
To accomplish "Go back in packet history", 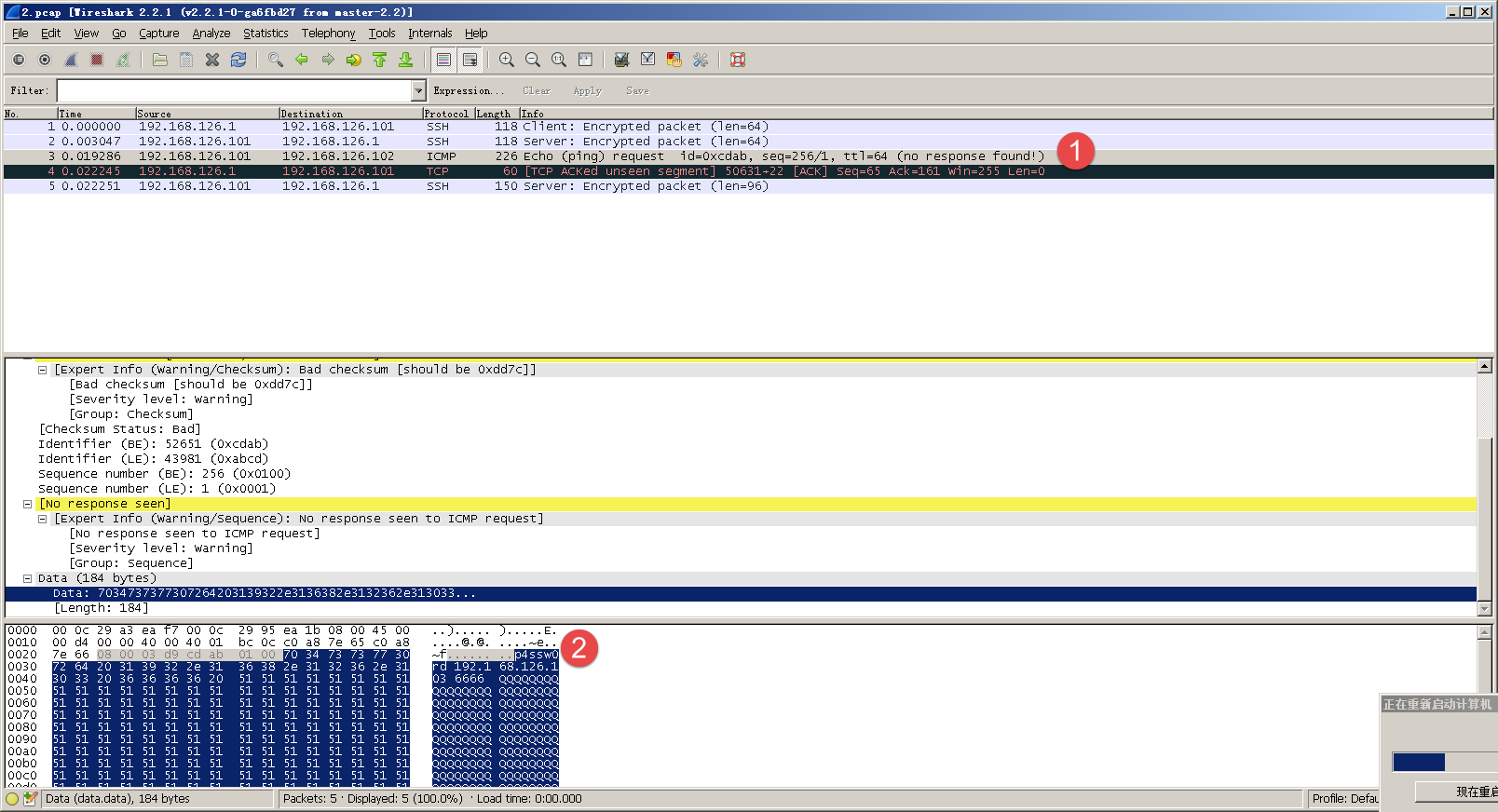I will pos(302,60).
